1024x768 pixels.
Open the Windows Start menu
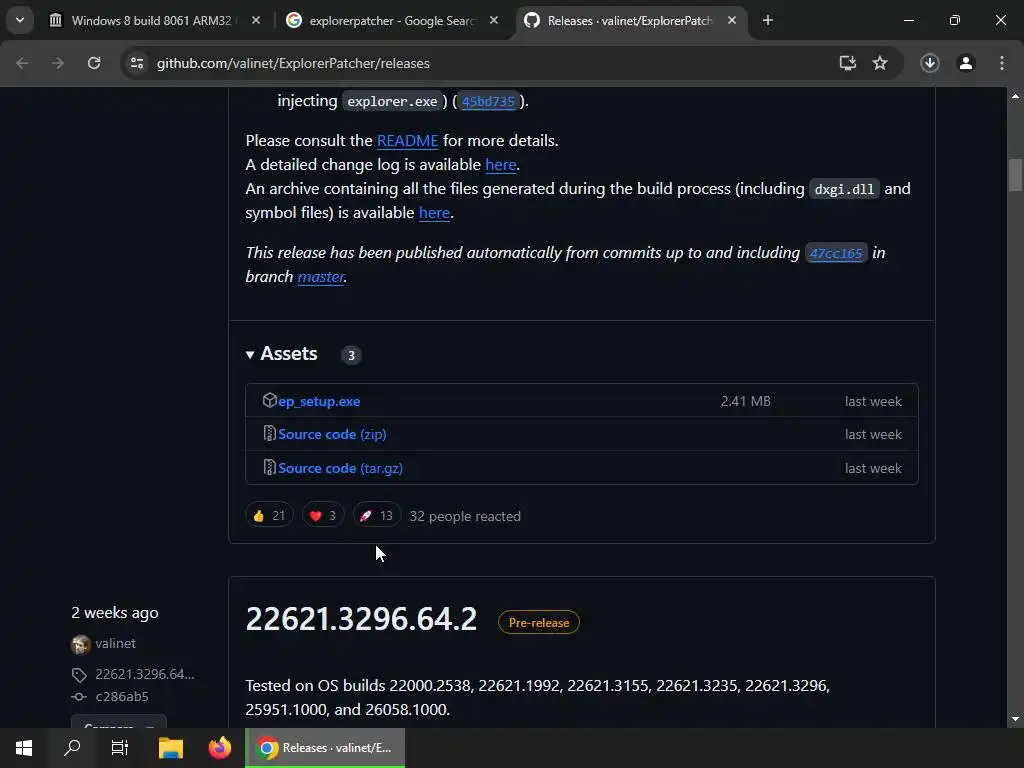tap(24, 748)
